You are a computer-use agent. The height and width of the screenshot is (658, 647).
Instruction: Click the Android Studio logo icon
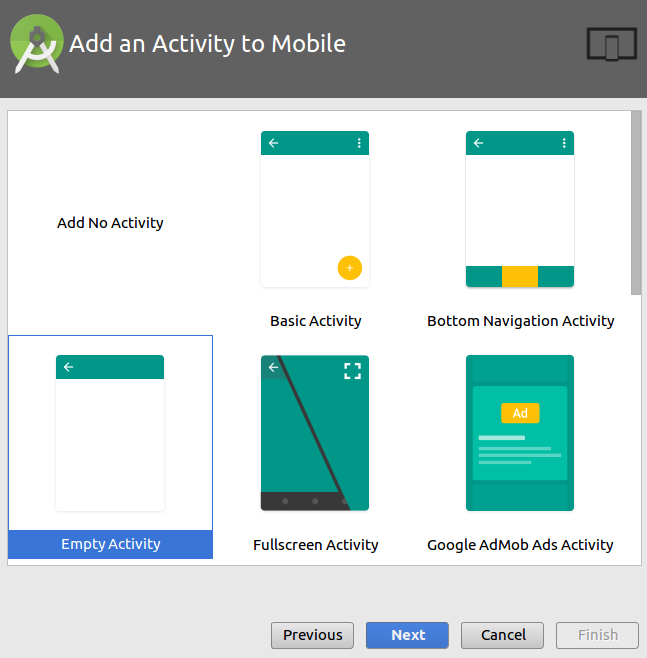click(x=36, y=45)
